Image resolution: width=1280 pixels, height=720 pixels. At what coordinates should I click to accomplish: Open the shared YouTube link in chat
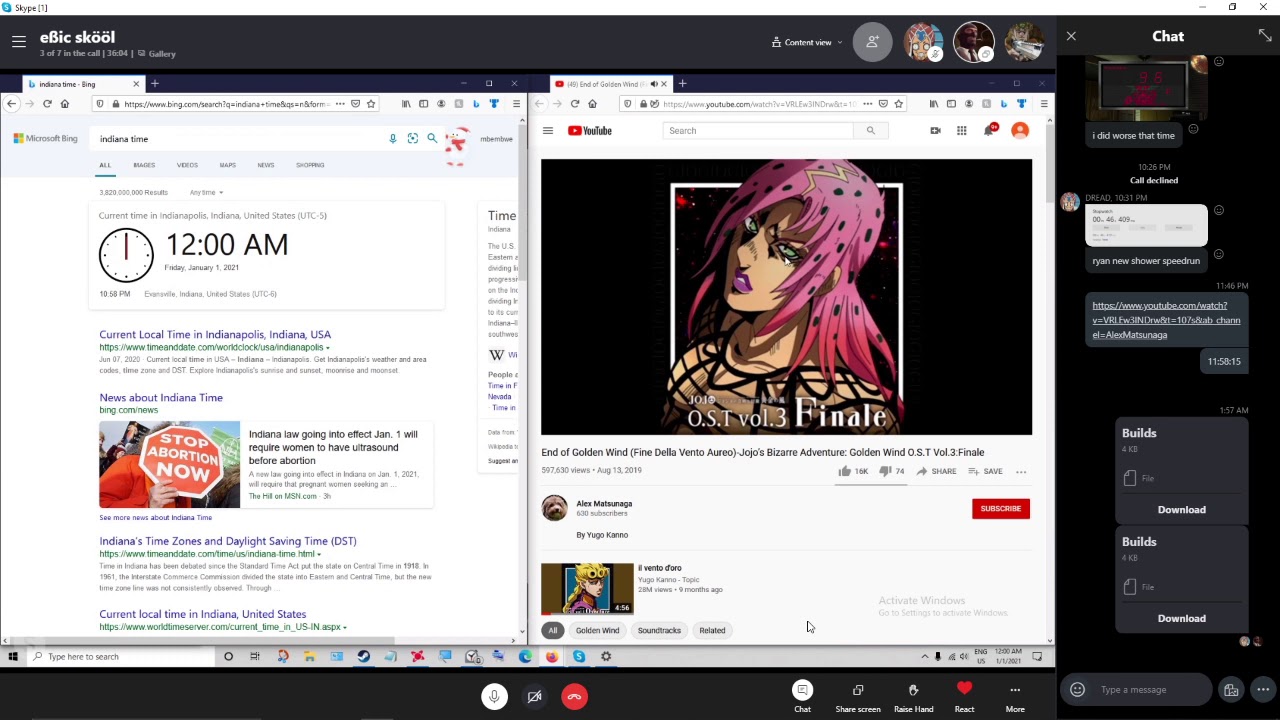point(1166,320)
